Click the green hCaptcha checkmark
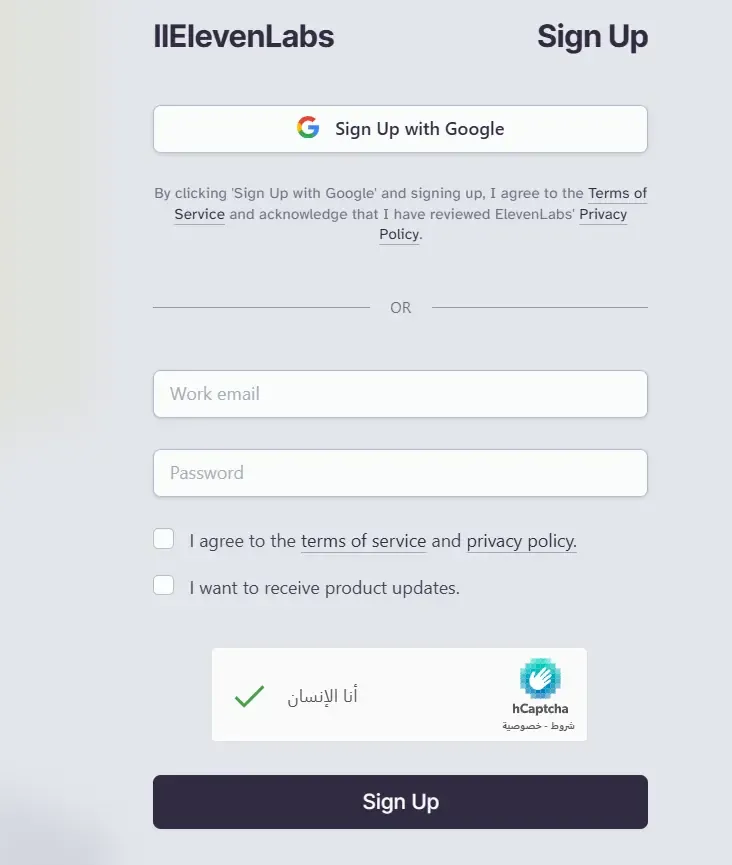The image size is (732, 865). pos(249,696)
